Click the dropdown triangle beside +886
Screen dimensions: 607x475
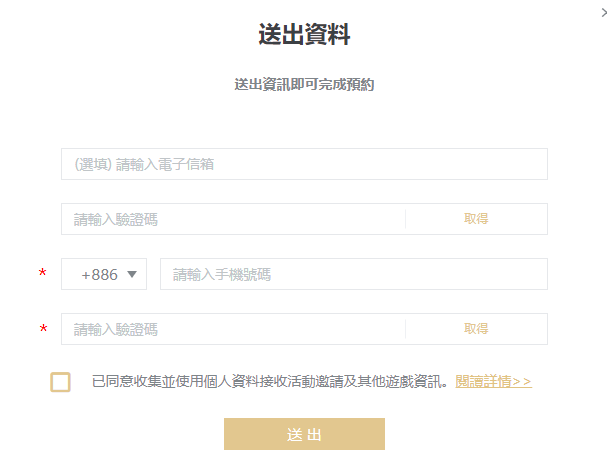coord(132,274)
